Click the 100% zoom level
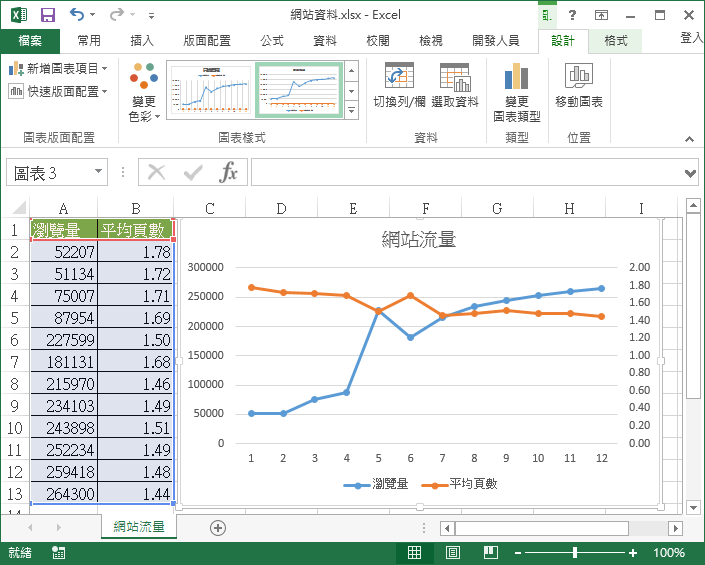This screenshot has height=565, width=705. pyautogui.click(x=669, y=552)
